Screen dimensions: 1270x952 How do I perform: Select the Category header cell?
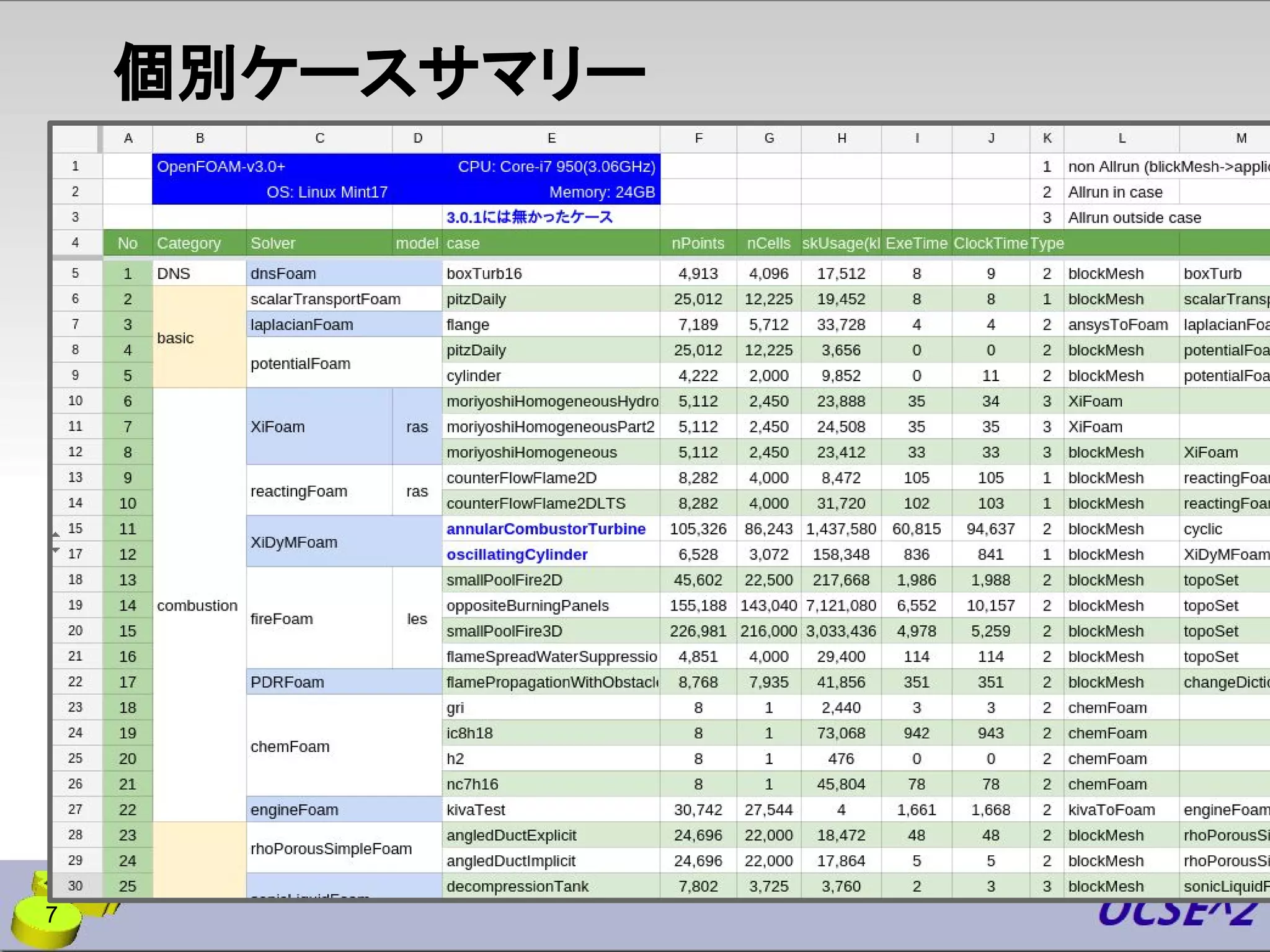tap(189, 243)
